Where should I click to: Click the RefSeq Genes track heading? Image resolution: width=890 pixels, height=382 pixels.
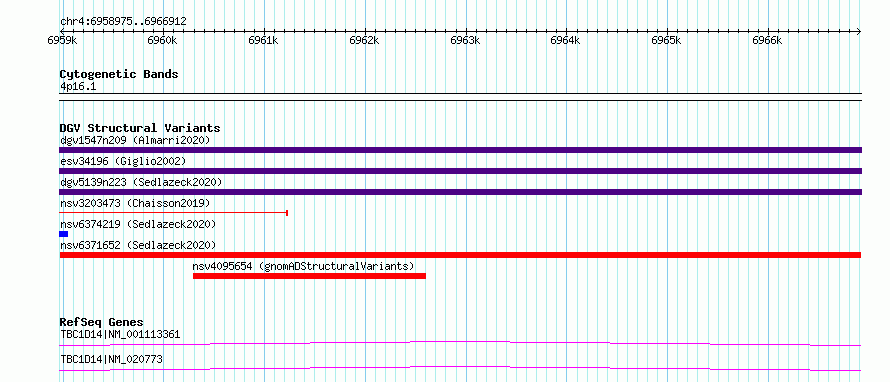click(102, 322)
